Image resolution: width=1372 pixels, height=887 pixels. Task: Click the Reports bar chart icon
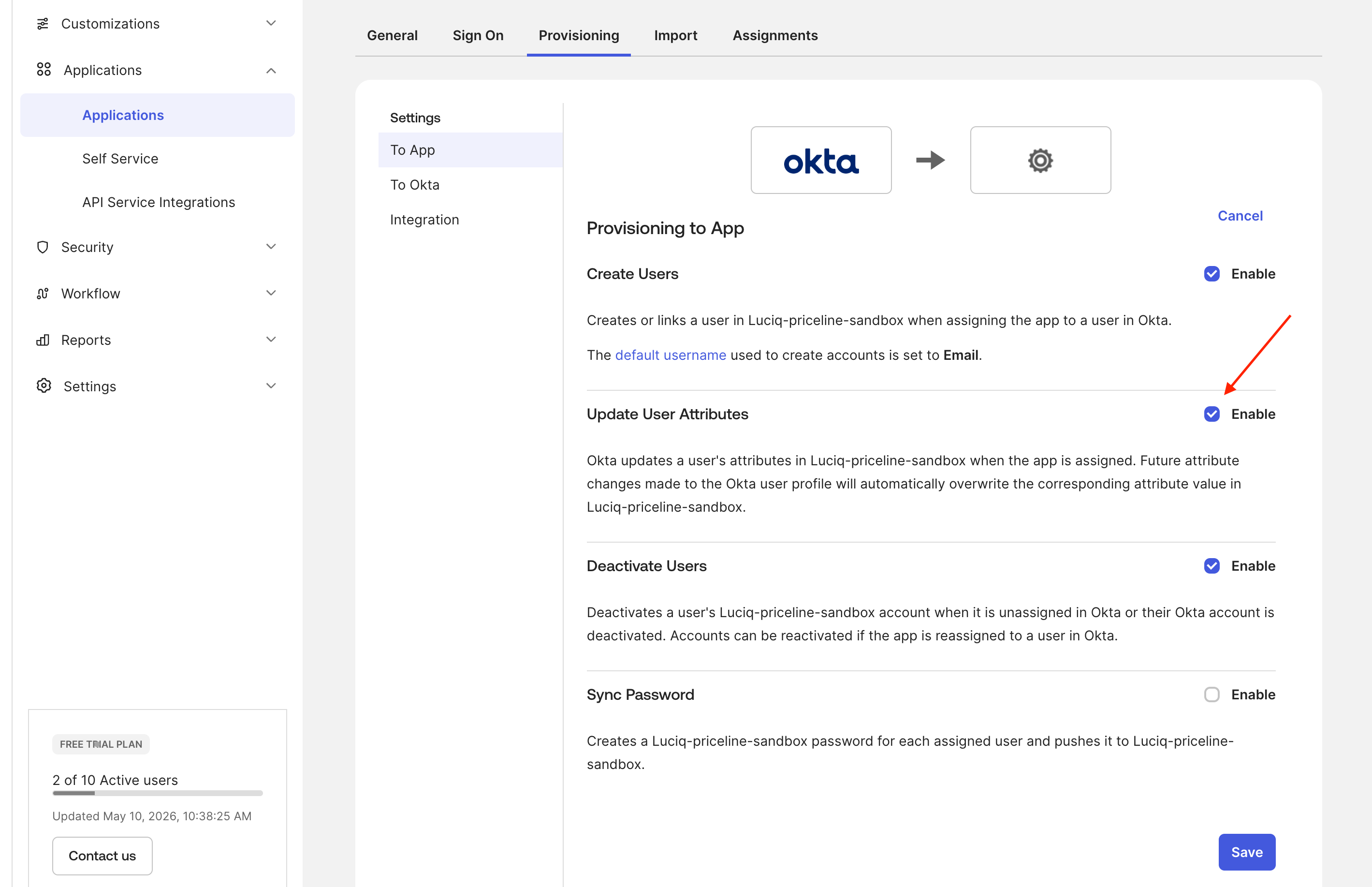(43, 340)
